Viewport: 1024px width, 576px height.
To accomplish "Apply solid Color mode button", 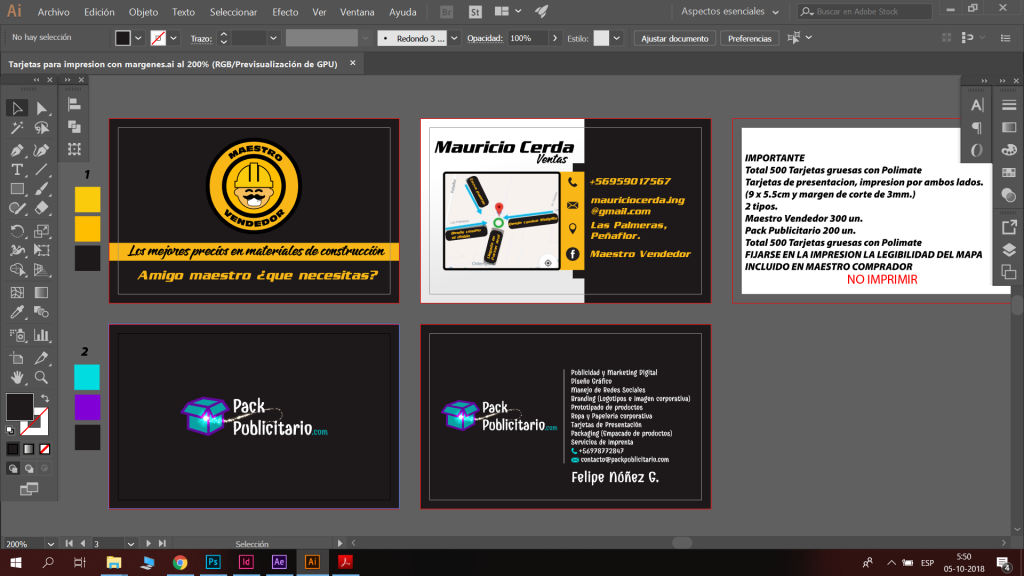I will pos(13,449).
